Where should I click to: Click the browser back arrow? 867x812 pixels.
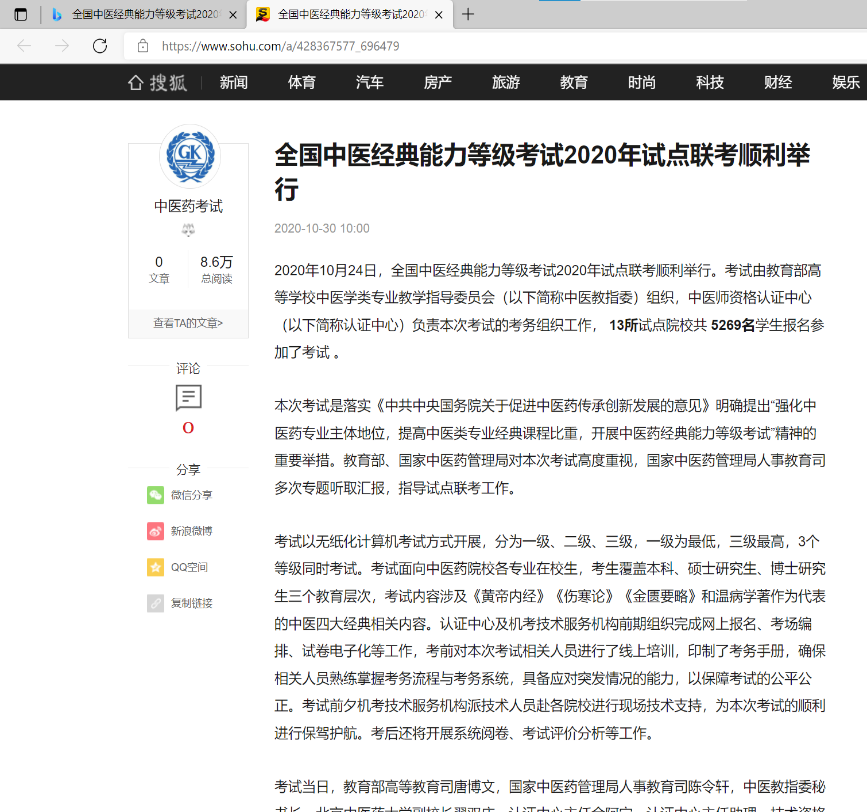pyautogui.click(x=24, y=46)
